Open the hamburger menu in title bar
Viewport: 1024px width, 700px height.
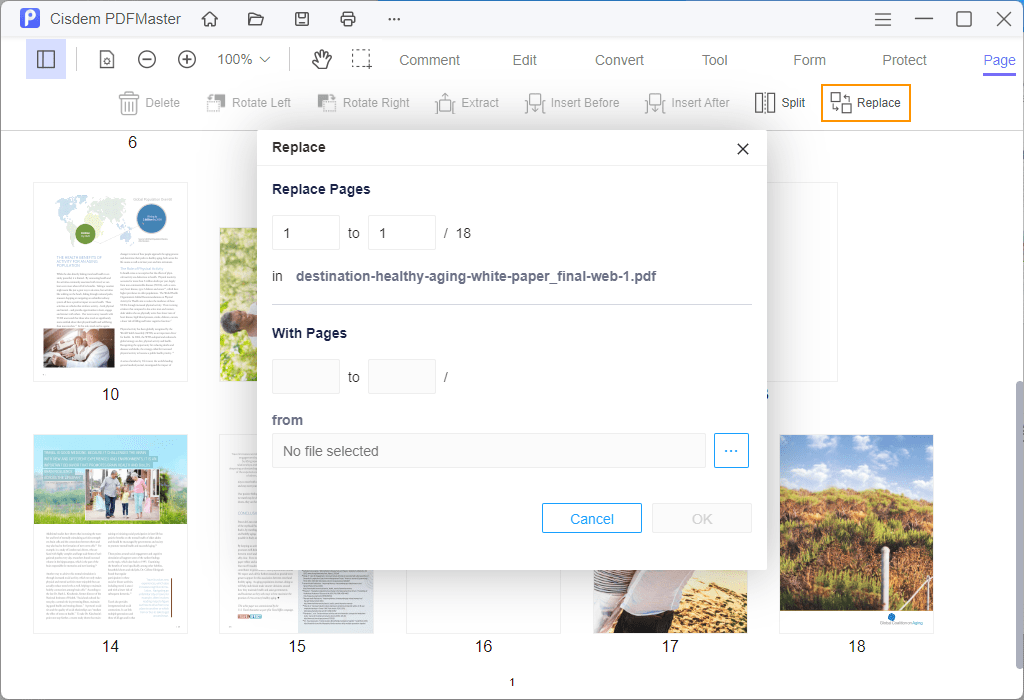coord(883,19)
